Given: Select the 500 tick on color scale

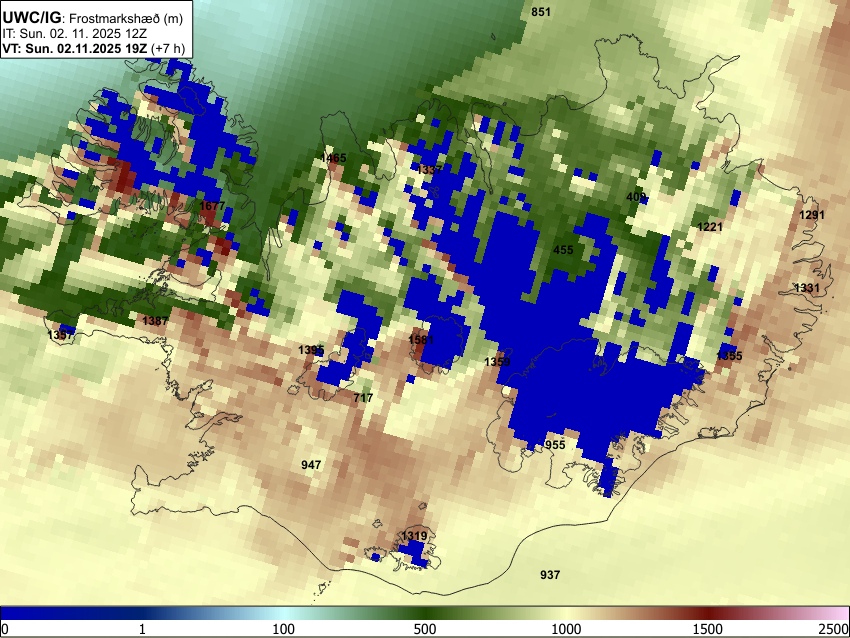Looking at the screenshot, I should coord(425,629).
